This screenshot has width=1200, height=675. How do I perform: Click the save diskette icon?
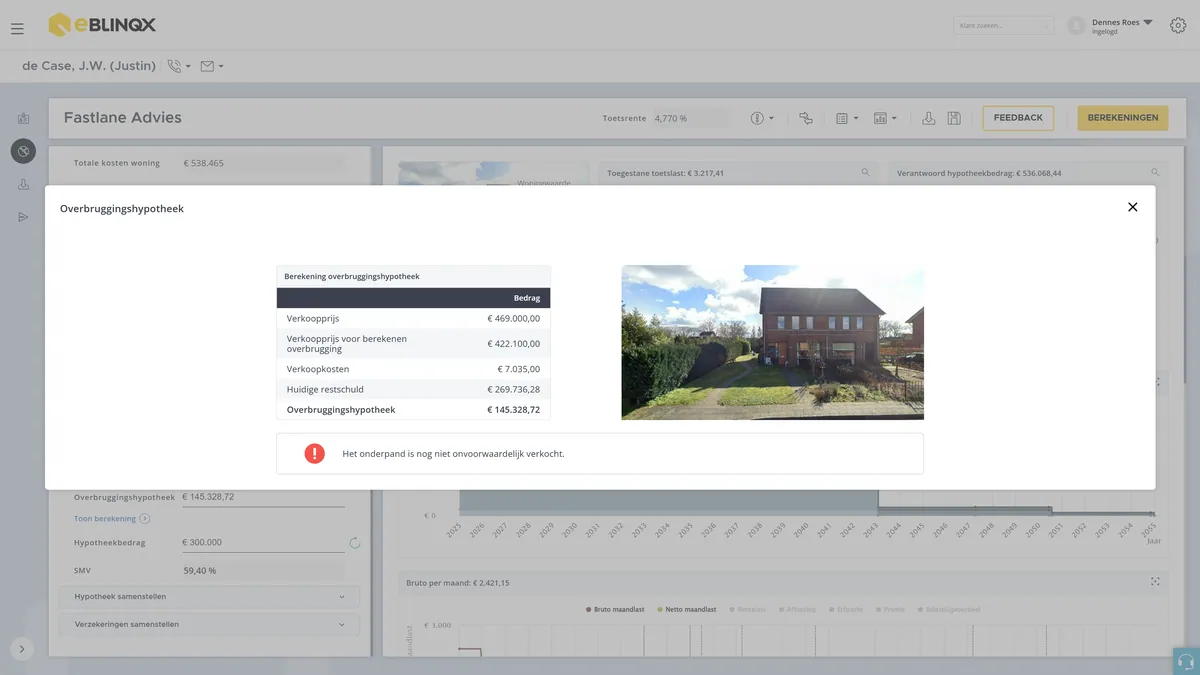(954, 118)
